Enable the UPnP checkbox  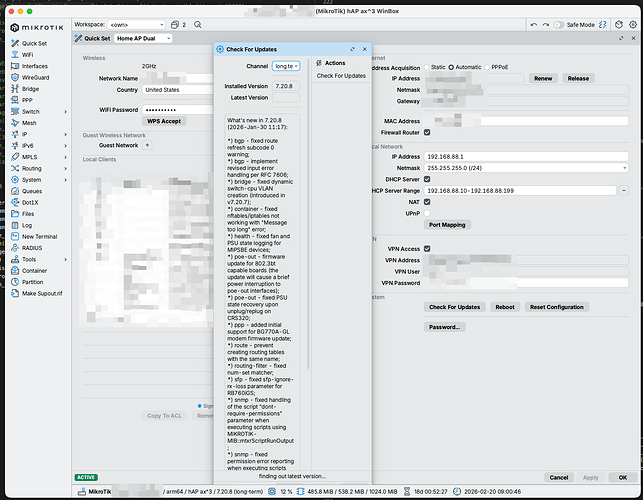(427, 213)
